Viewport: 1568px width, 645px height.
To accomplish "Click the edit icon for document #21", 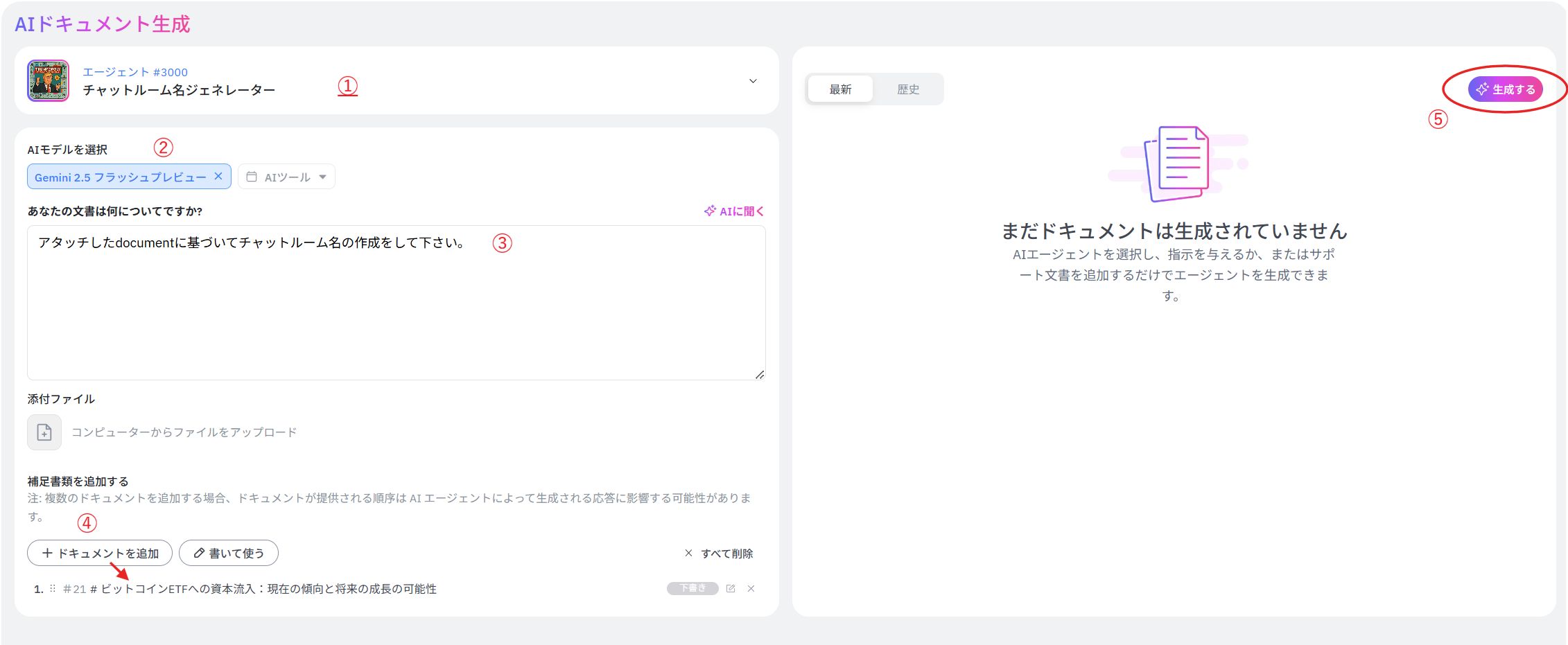I will (x=731, y=588).
